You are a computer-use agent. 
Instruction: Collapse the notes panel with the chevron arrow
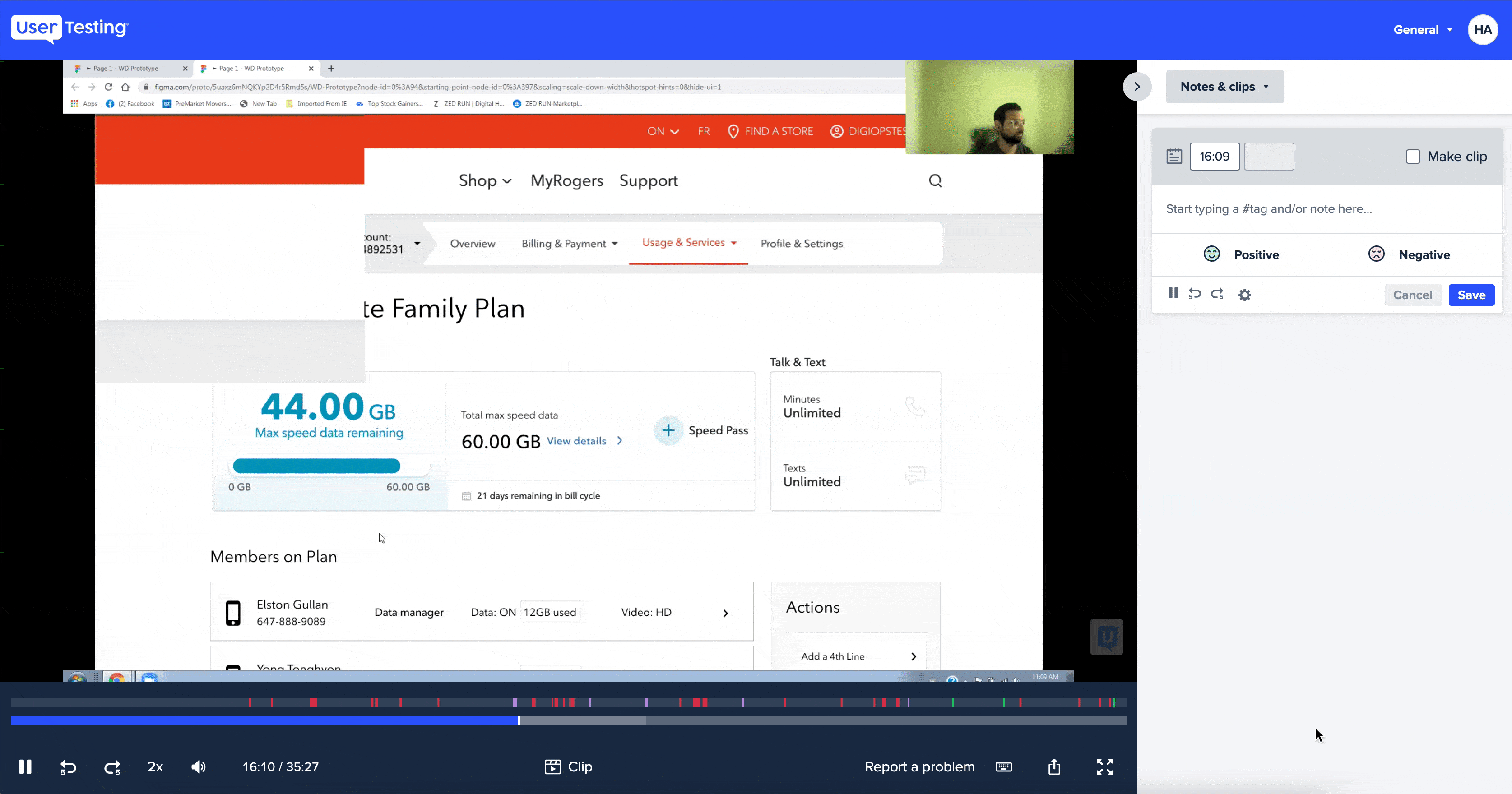click(1136, 86)
